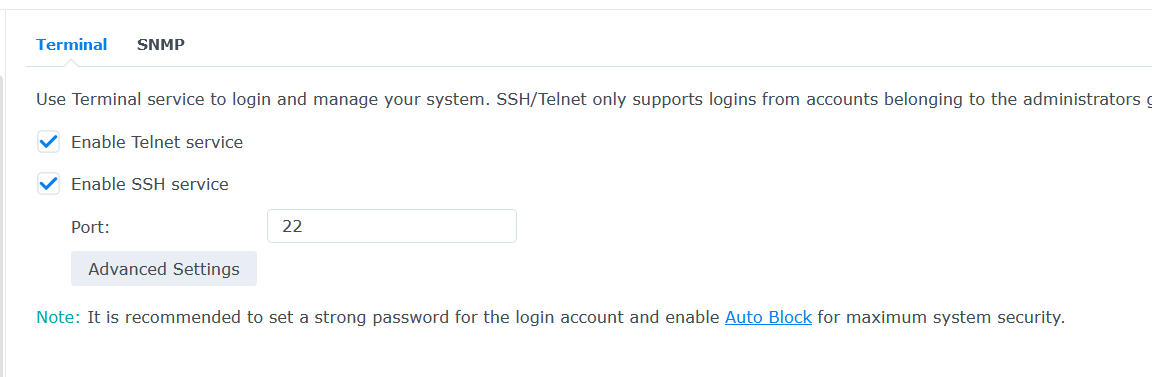Disable the Enable SSH service checkbox
This screenshot has height=377, width=1152.
[48, 184]
